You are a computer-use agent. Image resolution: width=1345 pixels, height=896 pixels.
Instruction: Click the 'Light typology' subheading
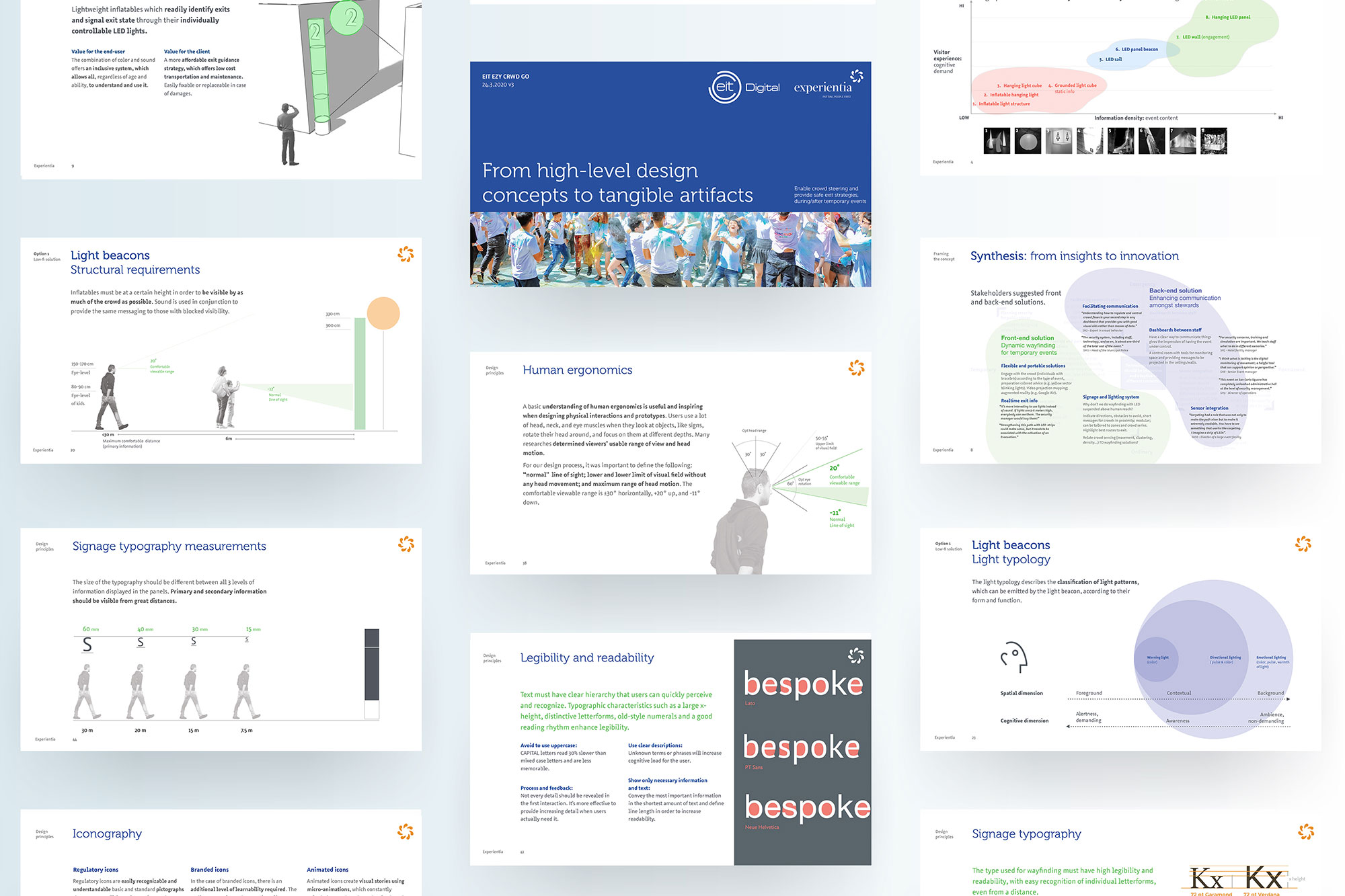[x=1011, y=559]
